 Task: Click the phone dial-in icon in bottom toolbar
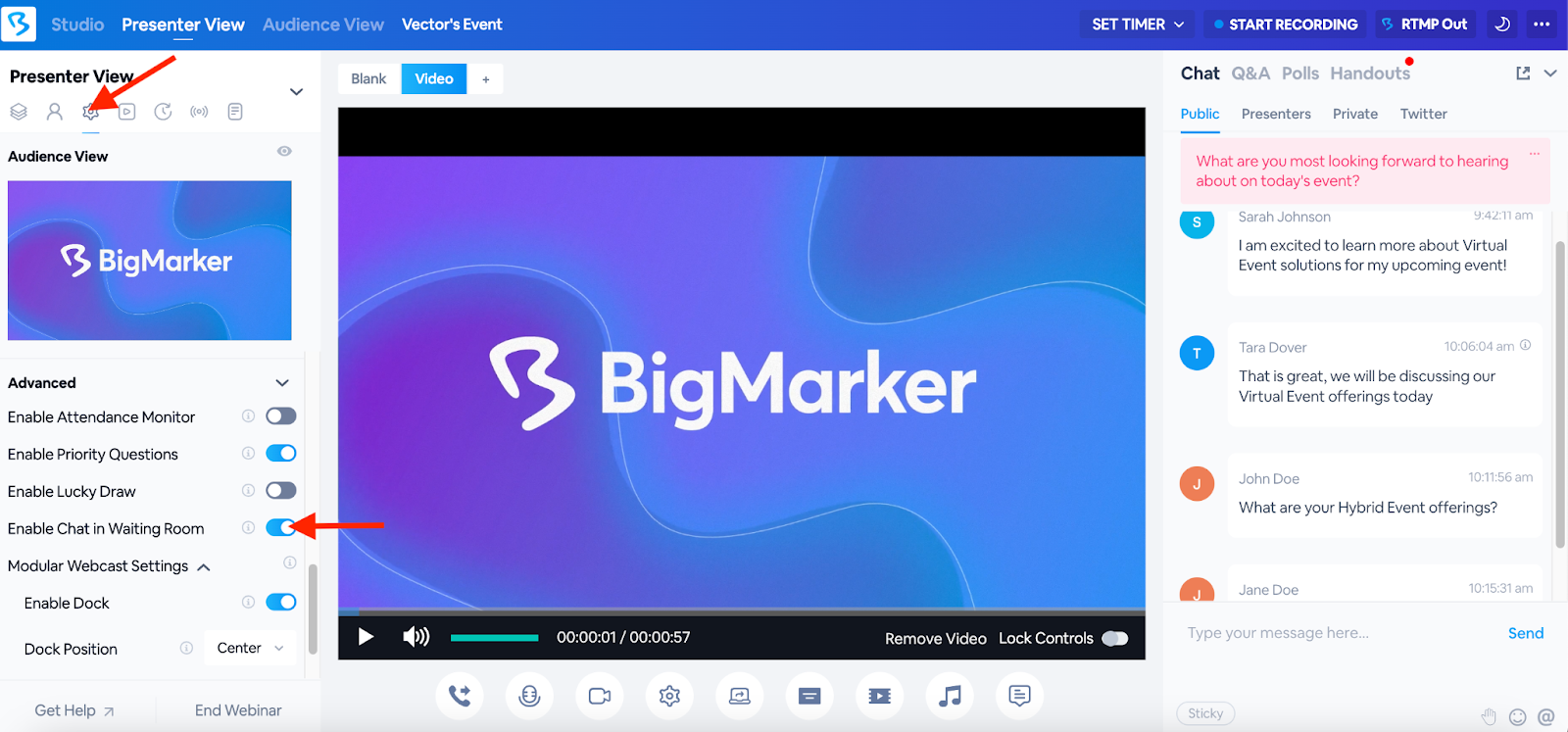460,696
